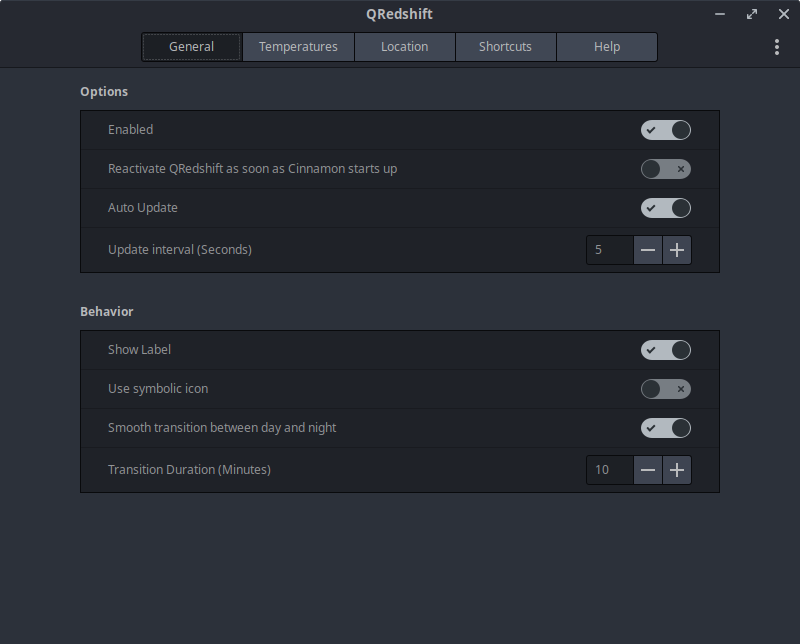Select the Options section heading
Image resolution: width=800 pixels, height=644 pixels.
click(104, 92)
